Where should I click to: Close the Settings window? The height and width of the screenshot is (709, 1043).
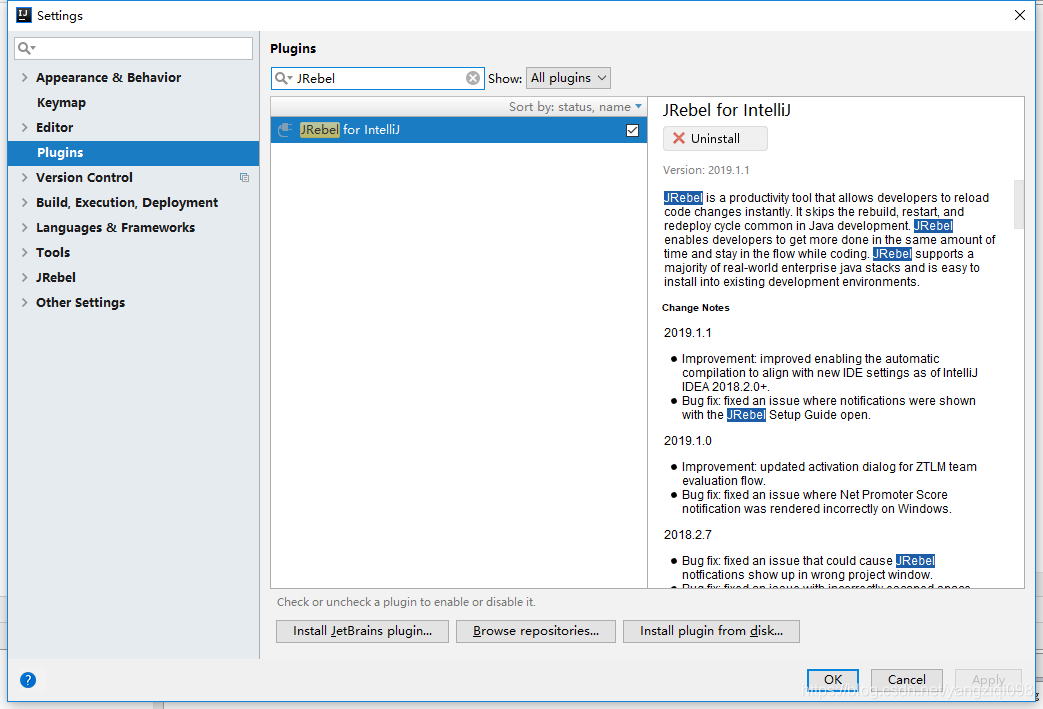tap(1020, 15)
